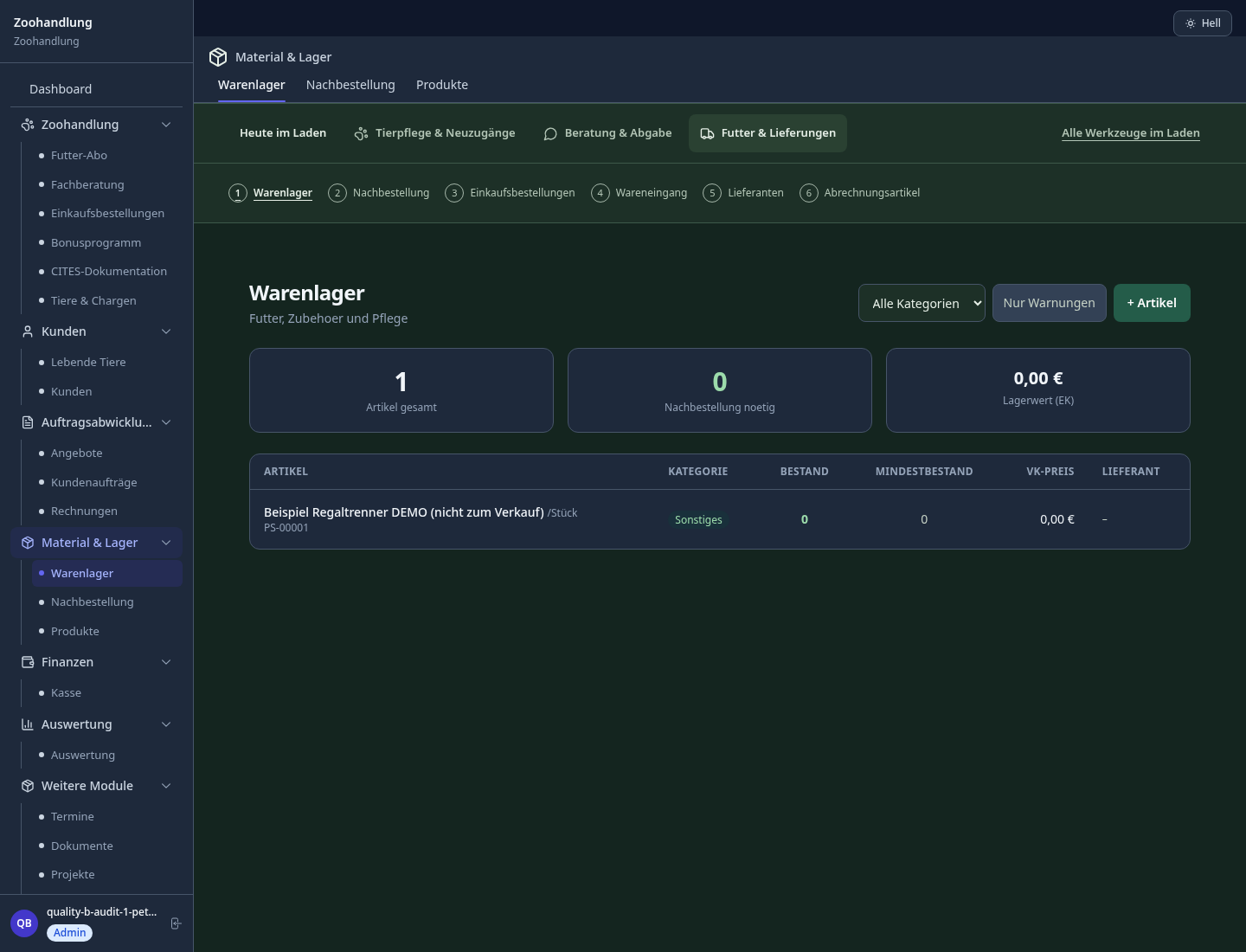The image size is (1246, 952).
Task: Click the Kunden person icon
Action: [x=28, y=331]
